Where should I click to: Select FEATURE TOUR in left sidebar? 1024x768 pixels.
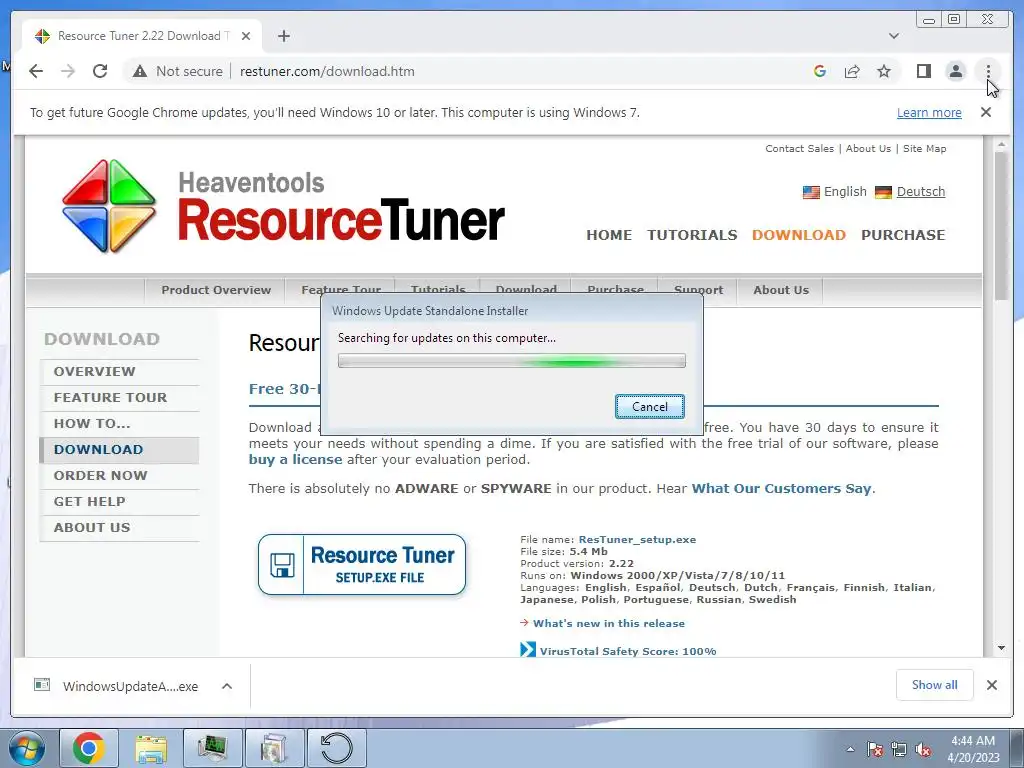pyautogui.click(x=120, y=398)
